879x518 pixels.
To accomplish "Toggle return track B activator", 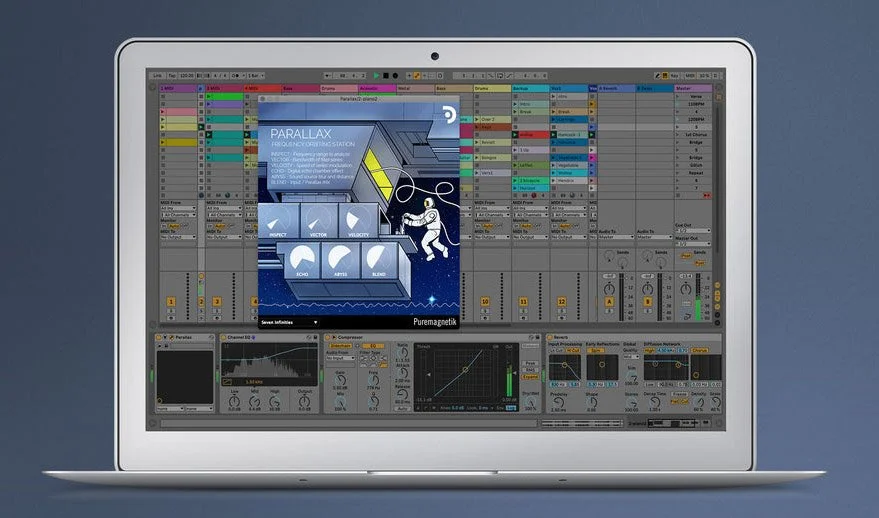I will click(x=647, y=302).
